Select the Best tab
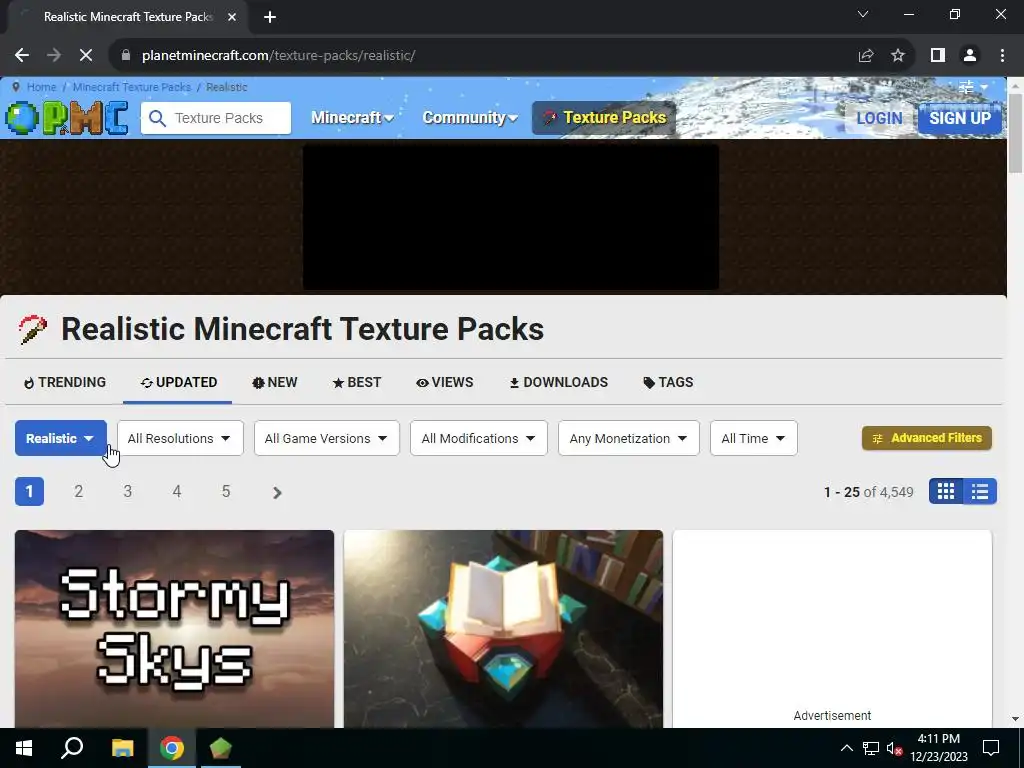The width and height of the screenshot is (1024, 768). pos(357,383)
